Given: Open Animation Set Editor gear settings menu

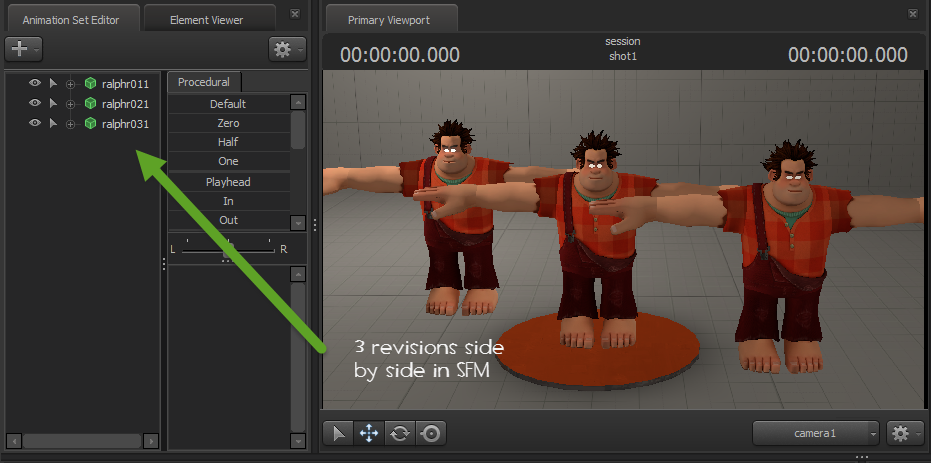Looking at the screenshot, I should pyautogui.click(x=287, y=49).
